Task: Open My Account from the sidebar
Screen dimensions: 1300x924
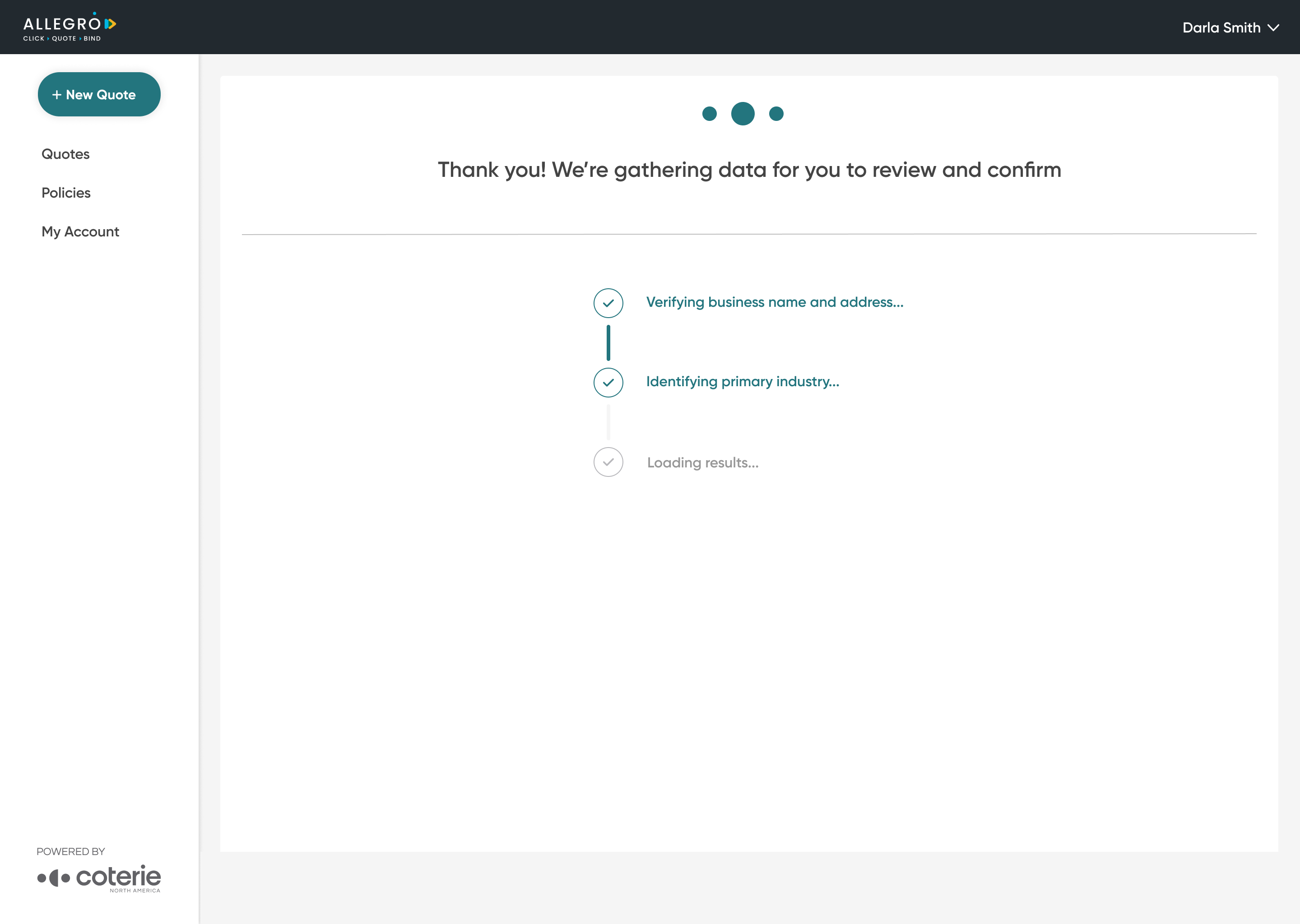Action: click(80, 231)
